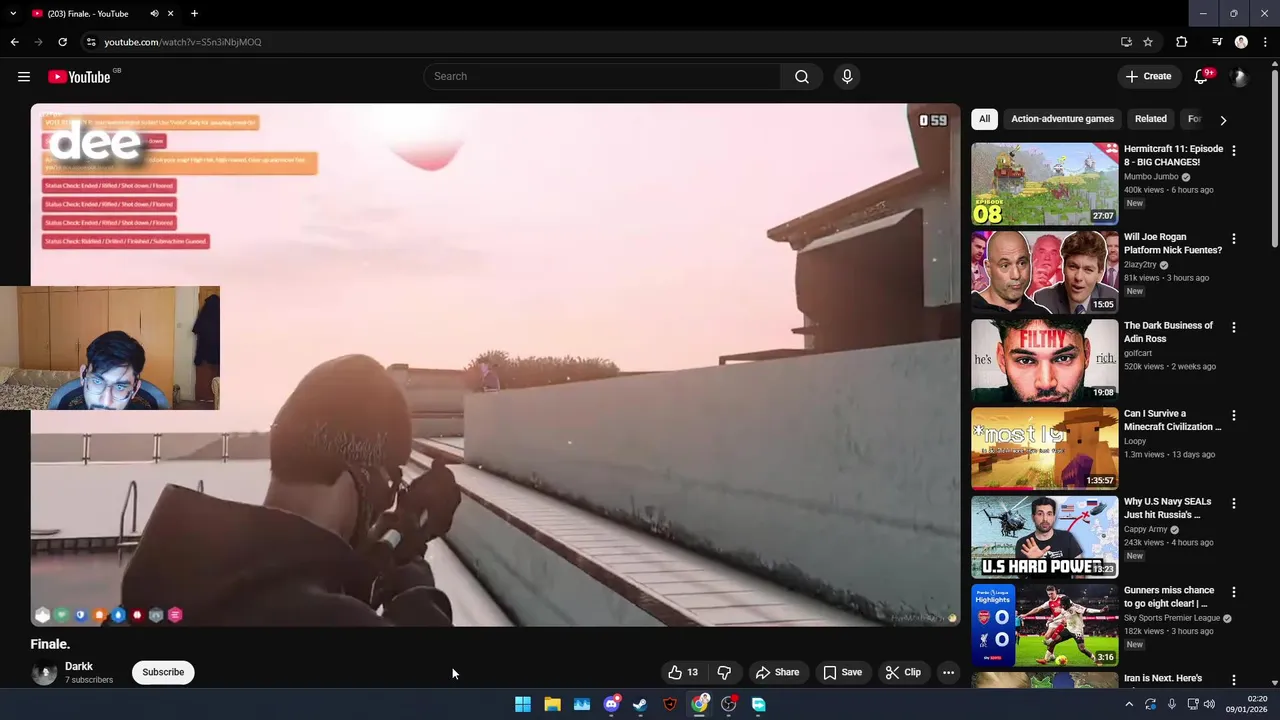Image resolution: width=1280 pixels, height=720 pixels.
Task: Click the video player to pause
Action: (x=495, y=365)
